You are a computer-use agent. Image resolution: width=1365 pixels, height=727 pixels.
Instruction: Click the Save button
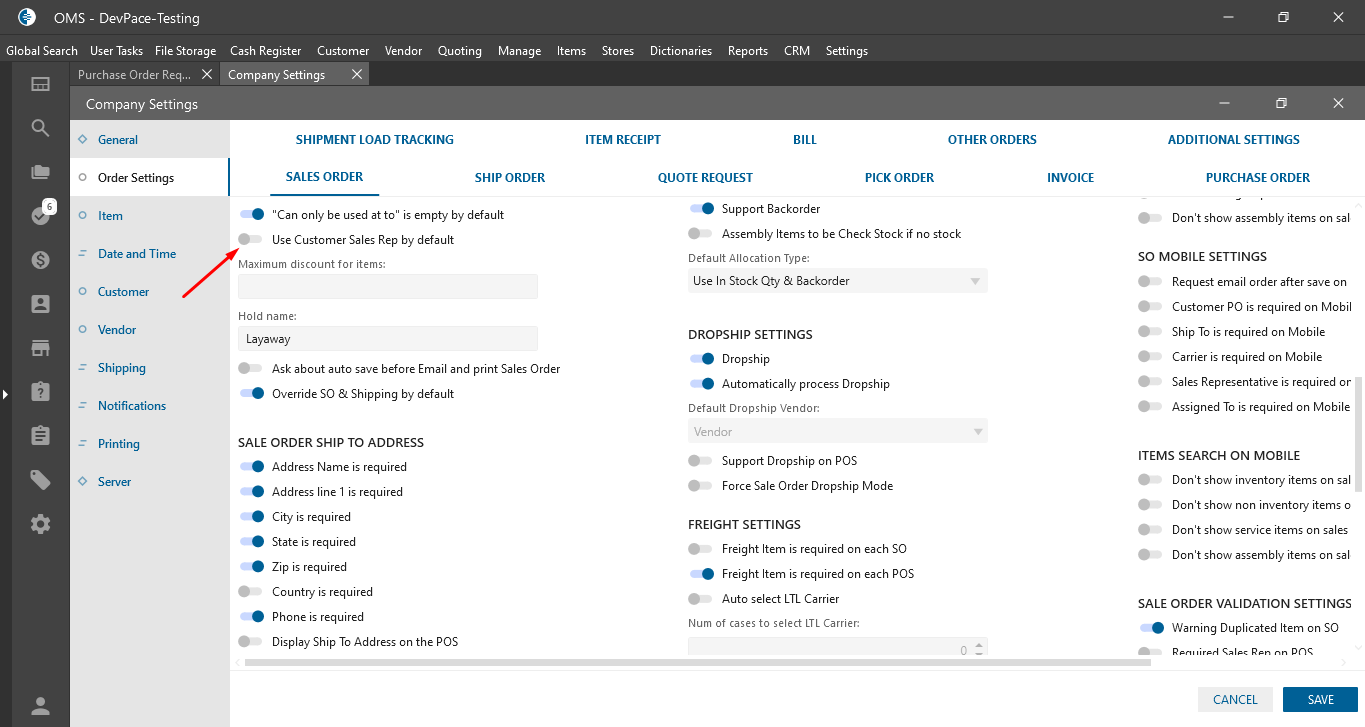click(1320, 700)
